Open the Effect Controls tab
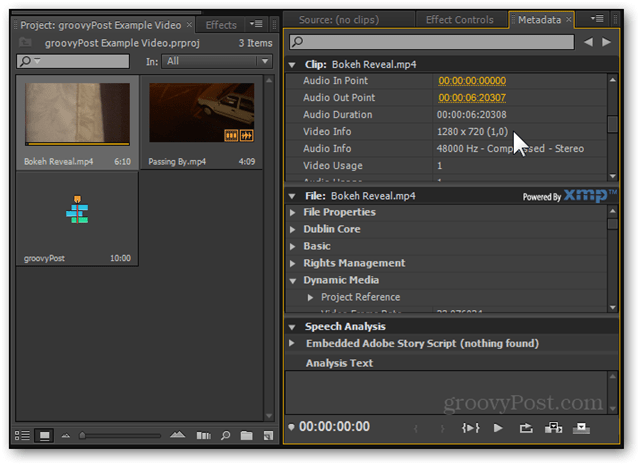The width and height of the screenshot is (640, 465). (460, 20)
